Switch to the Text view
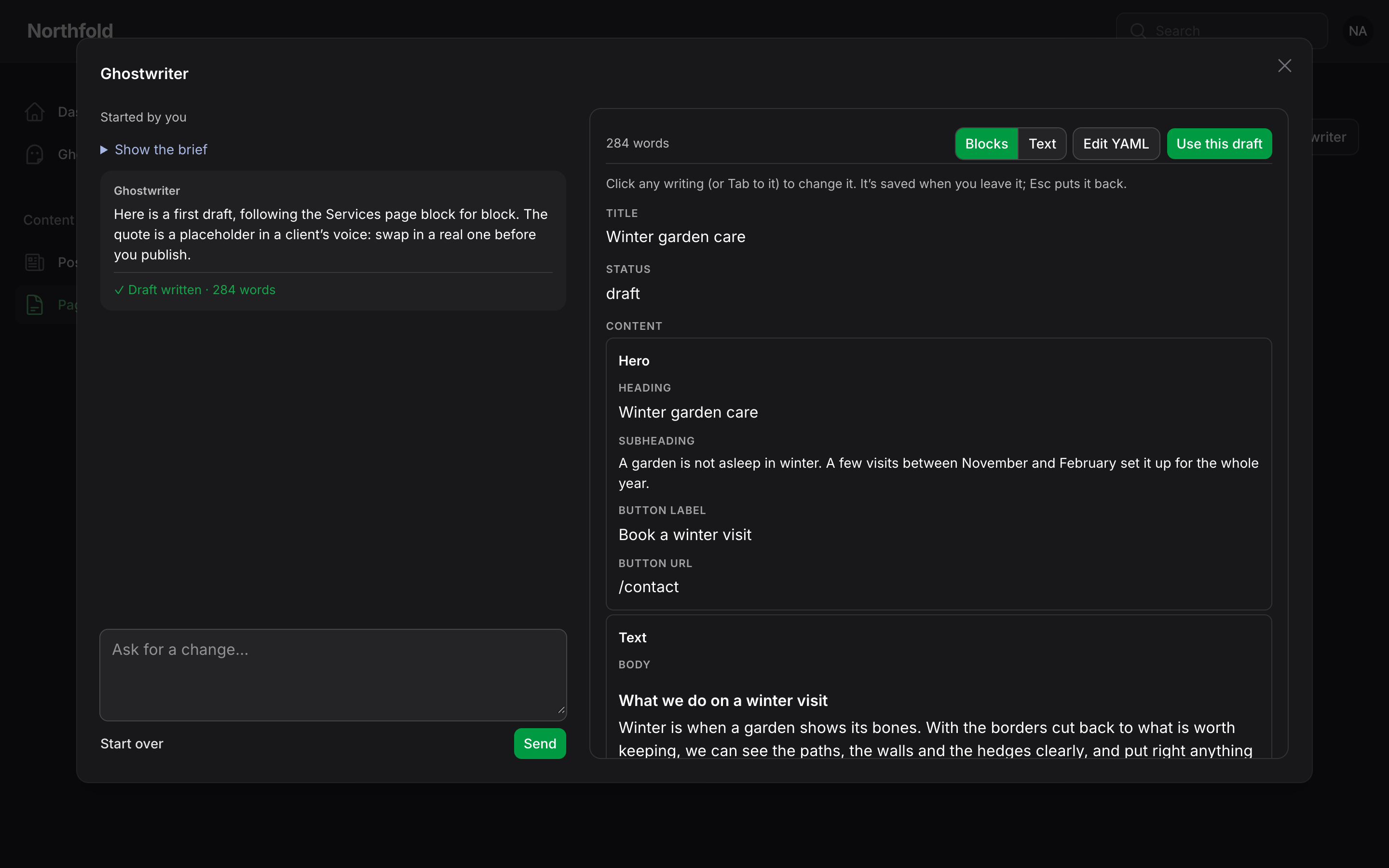The width and height of the screenshot is (1389, 868). tap(1042, 144)
